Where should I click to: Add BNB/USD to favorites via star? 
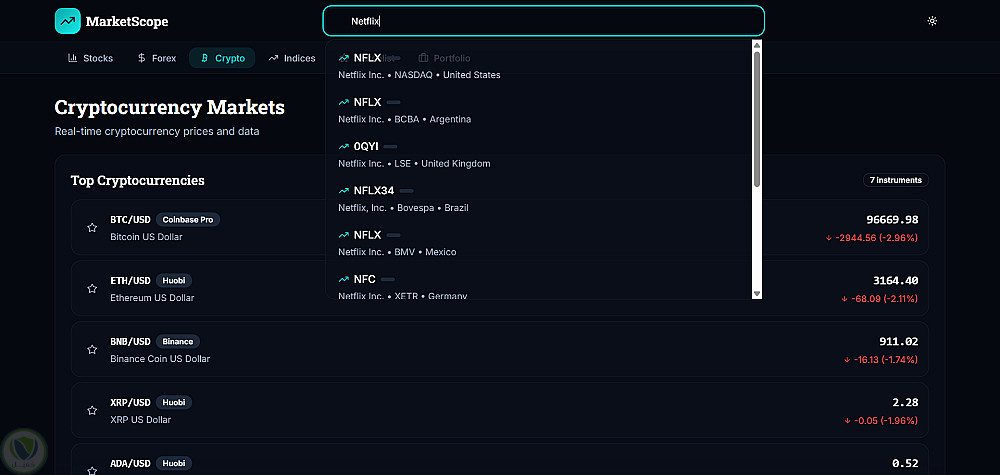[x=92, y=350]
